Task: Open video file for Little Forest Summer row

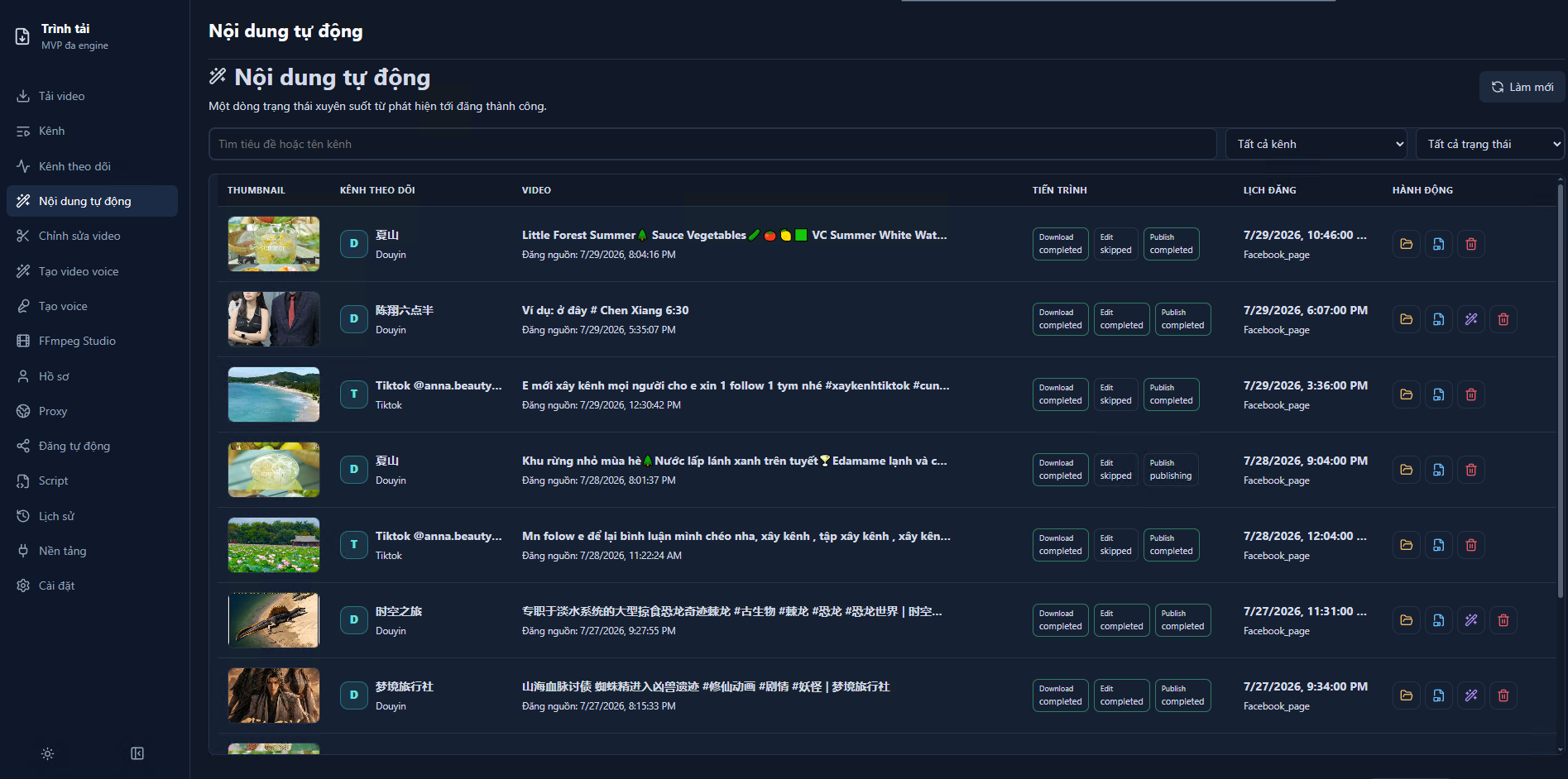Action: (x=1439, y=244)
